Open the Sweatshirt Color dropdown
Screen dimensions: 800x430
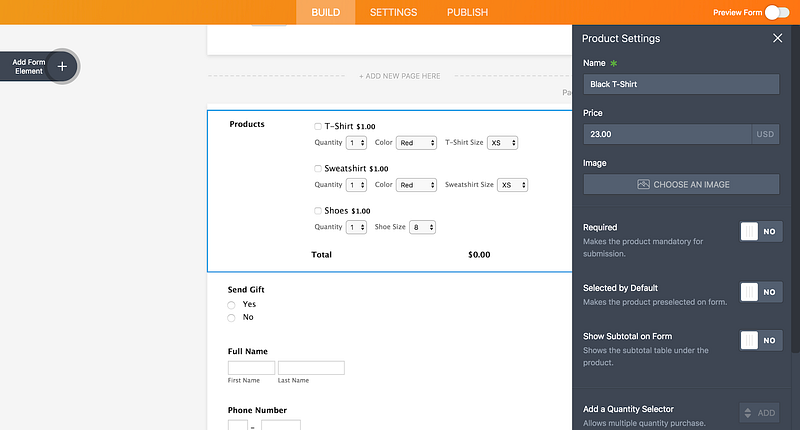(416, 185)
